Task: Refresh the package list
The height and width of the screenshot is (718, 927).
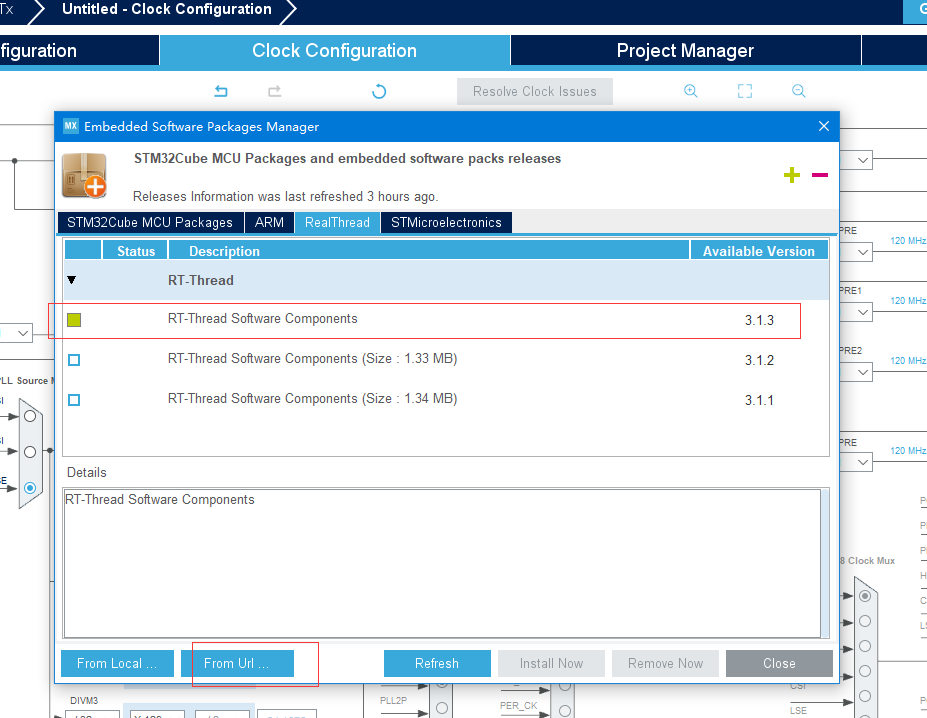Action: (437, 664)
